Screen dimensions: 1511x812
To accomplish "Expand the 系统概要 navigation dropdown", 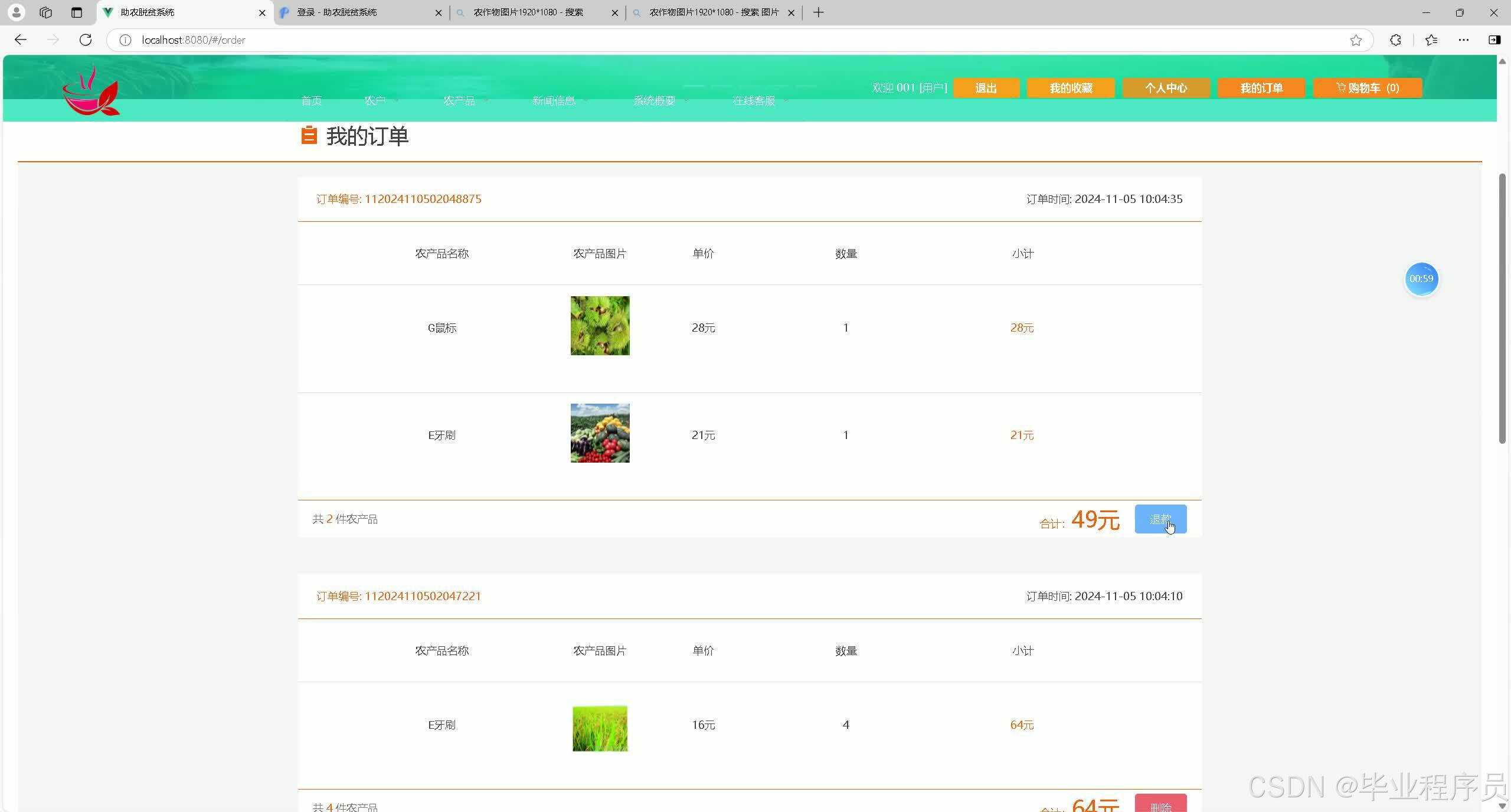I will [x=660, y=101].
